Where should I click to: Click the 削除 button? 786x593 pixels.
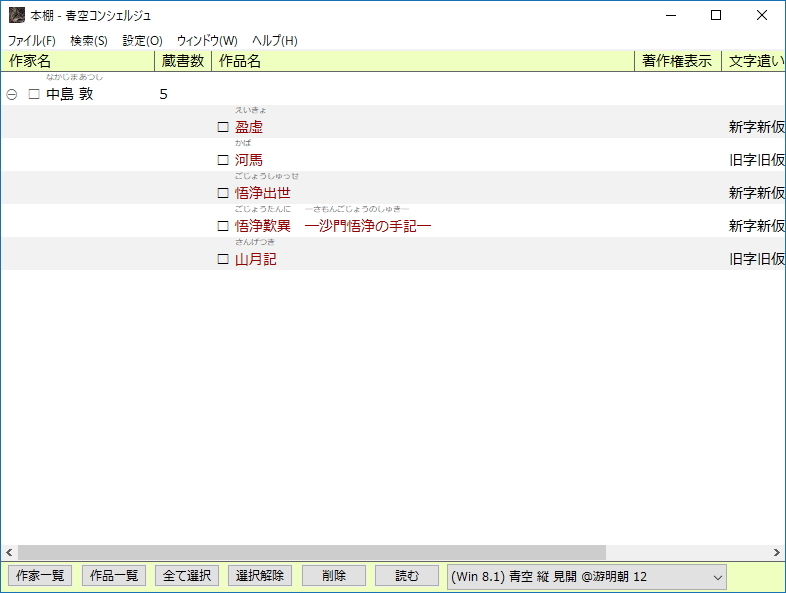point(334,575)
